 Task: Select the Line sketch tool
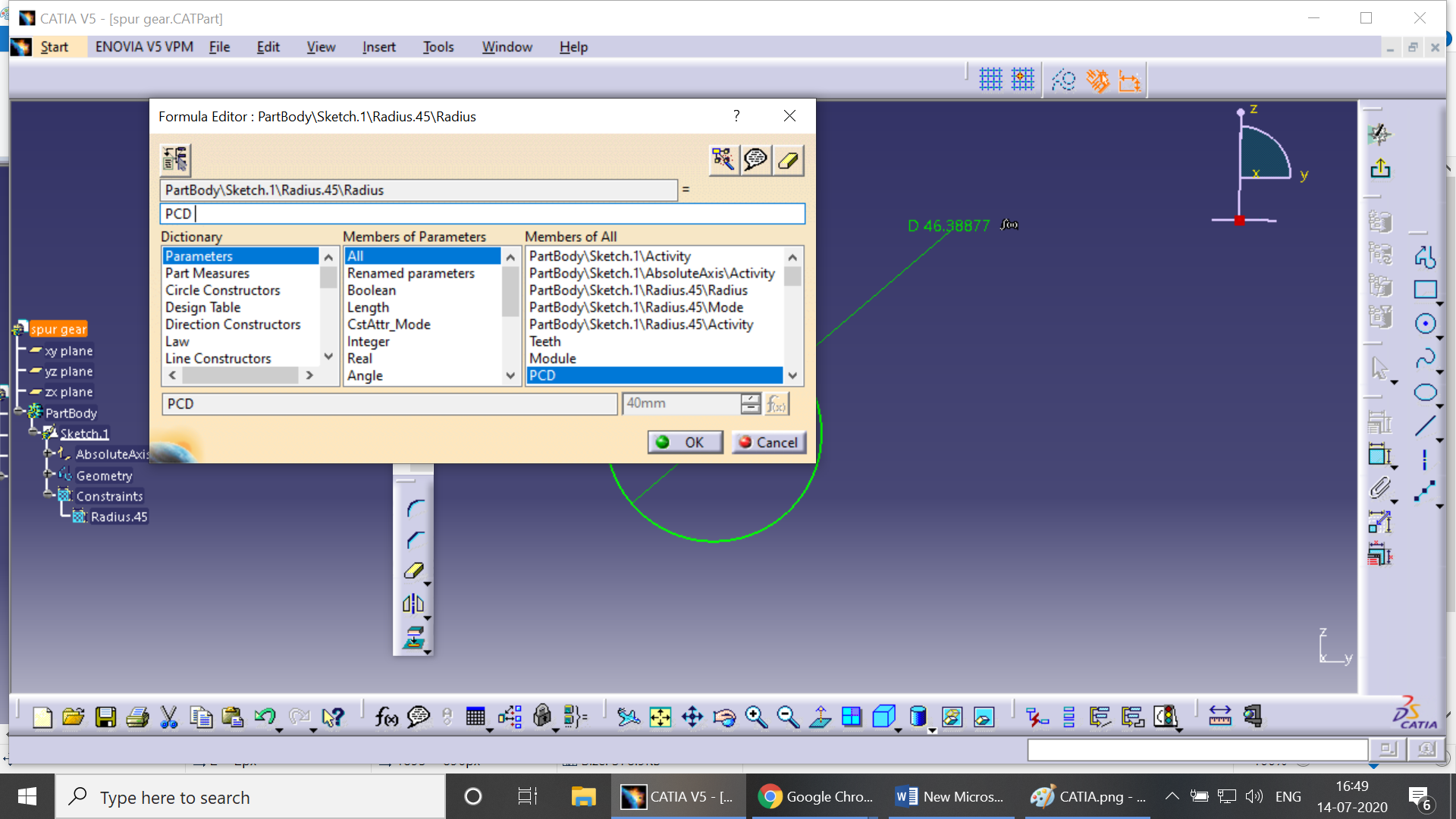coord(1425,425)
